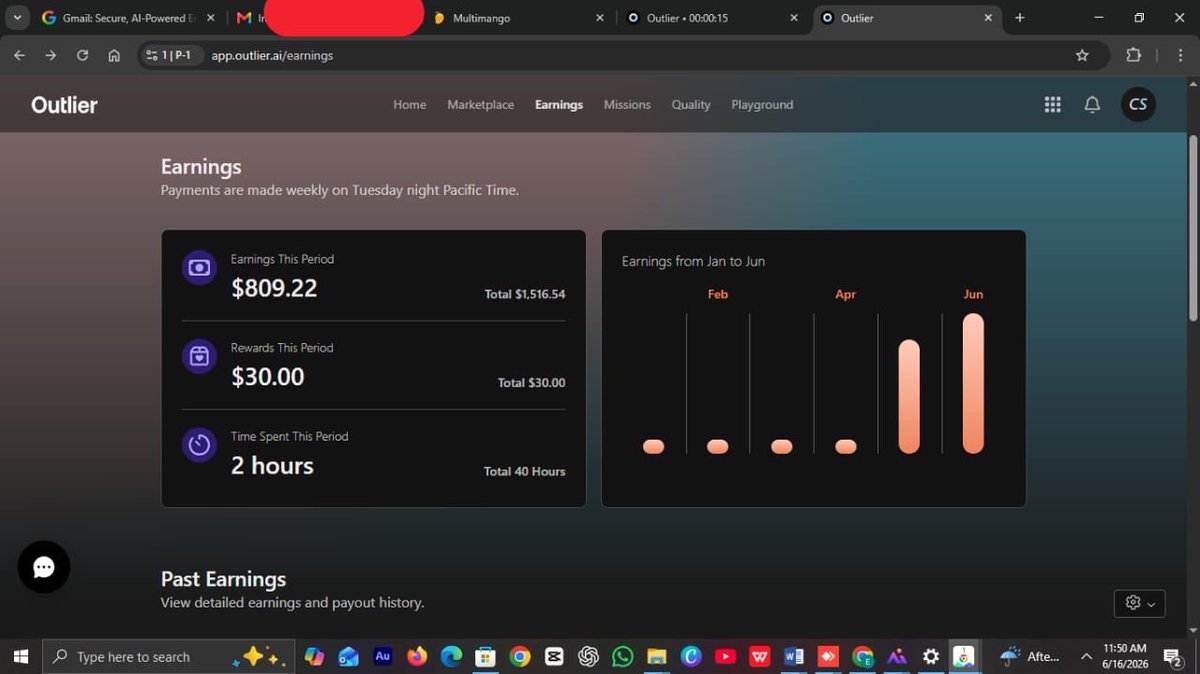Open the apps grid icon in Outlier header
Screen dimensions: 1200x674
coord(1052,105)
